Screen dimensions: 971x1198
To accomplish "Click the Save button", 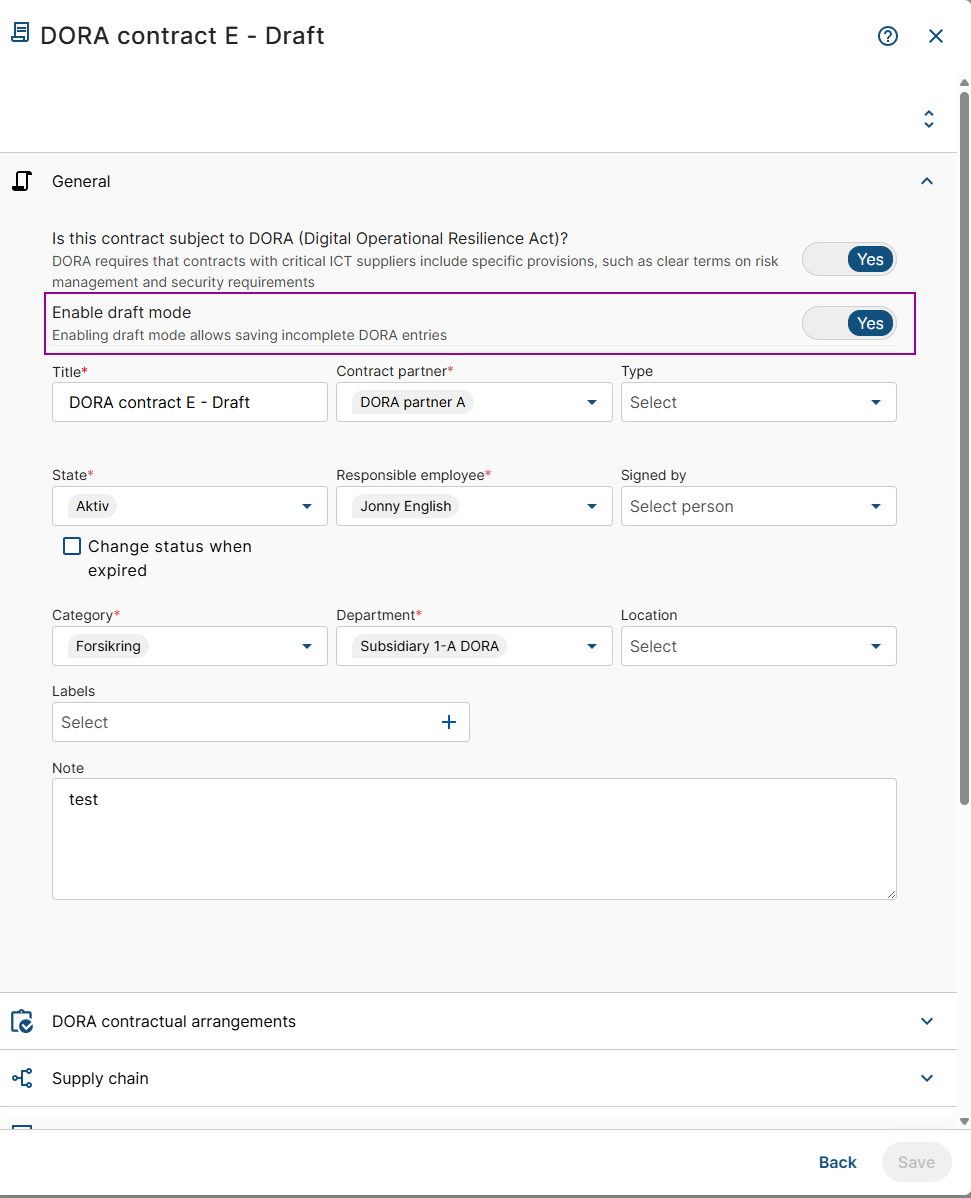I will (916, 1162).
